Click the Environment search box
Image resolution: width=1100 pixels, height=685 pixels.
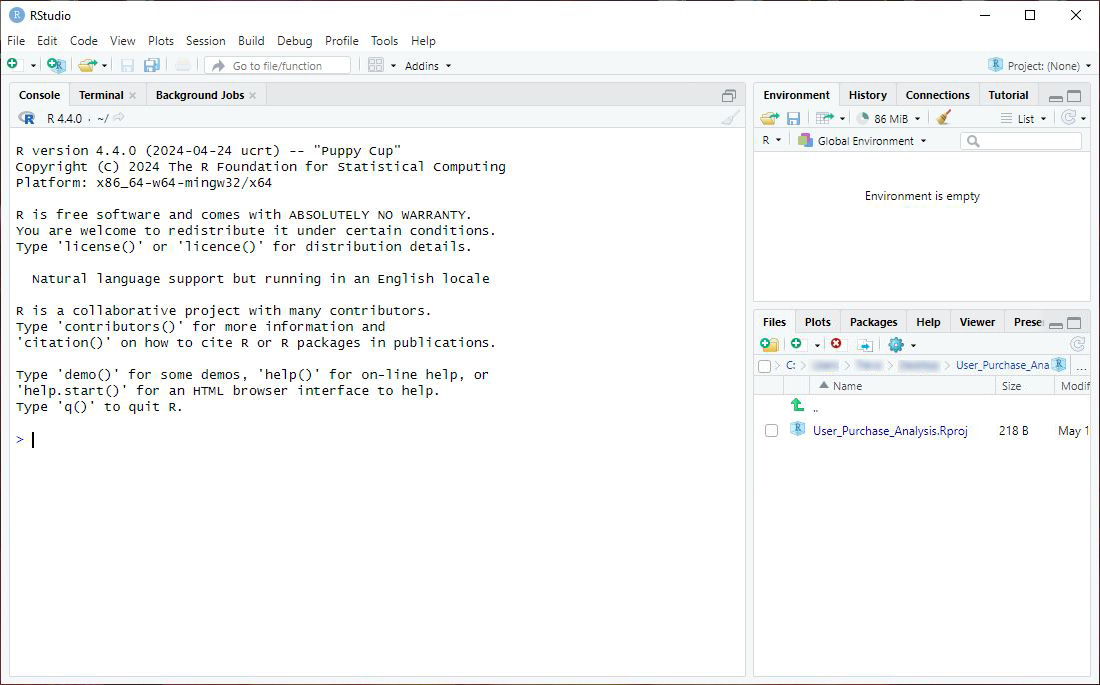click(x=1021, y=140)
